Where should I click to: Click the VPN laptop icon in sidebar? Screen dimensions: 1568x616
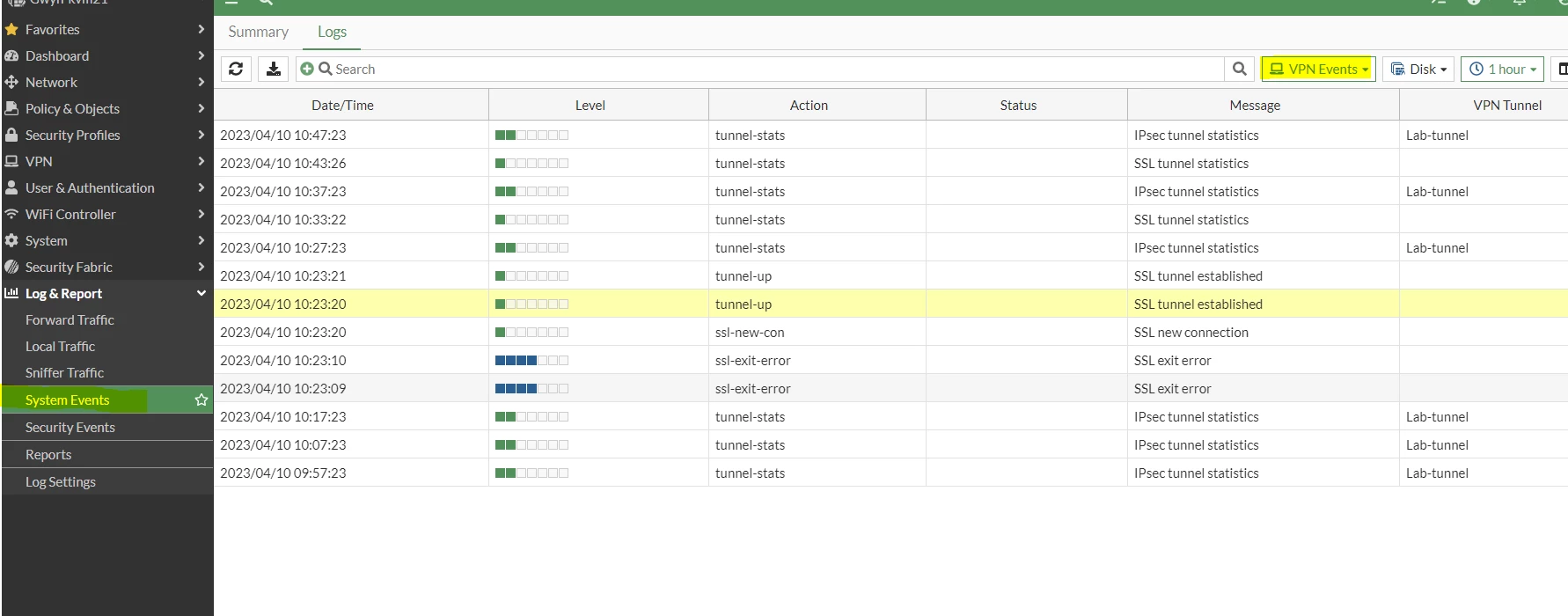11,162
